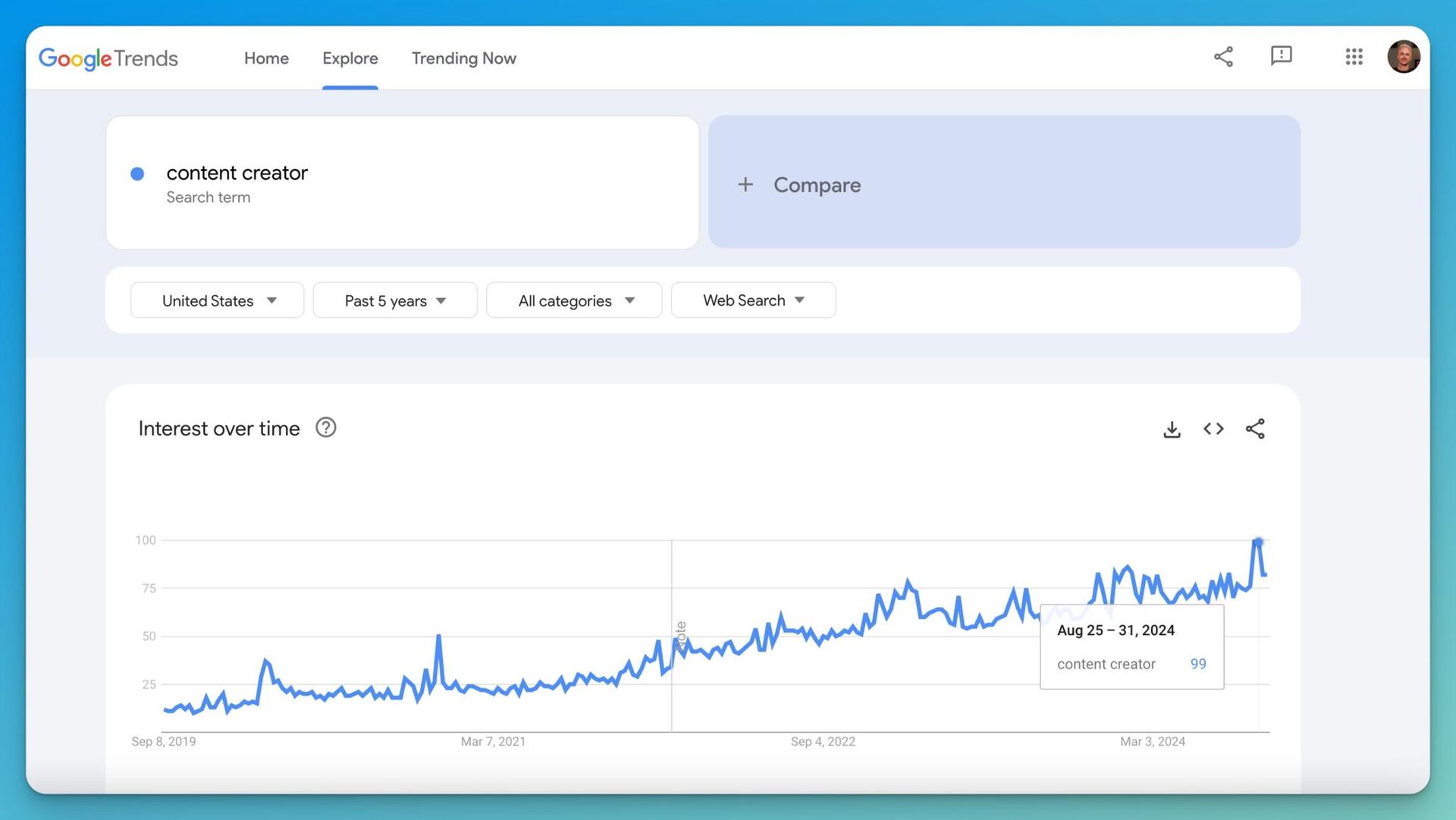Share the Interest over time chart

(x=1255, y=429)
